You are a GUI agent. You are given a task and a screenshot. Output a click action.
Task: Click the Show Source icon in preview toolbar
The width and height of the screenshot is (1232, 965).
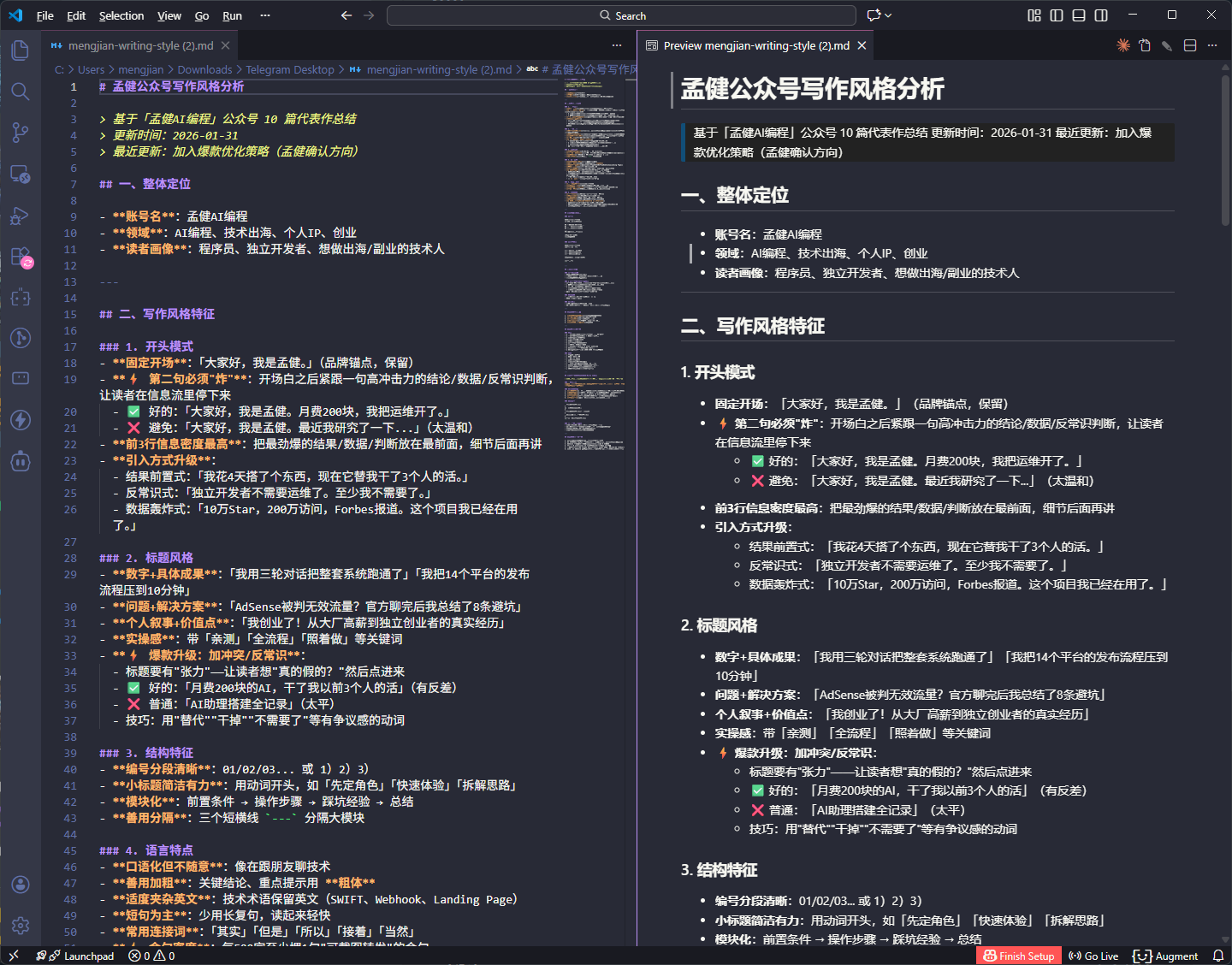[1145, 45]
